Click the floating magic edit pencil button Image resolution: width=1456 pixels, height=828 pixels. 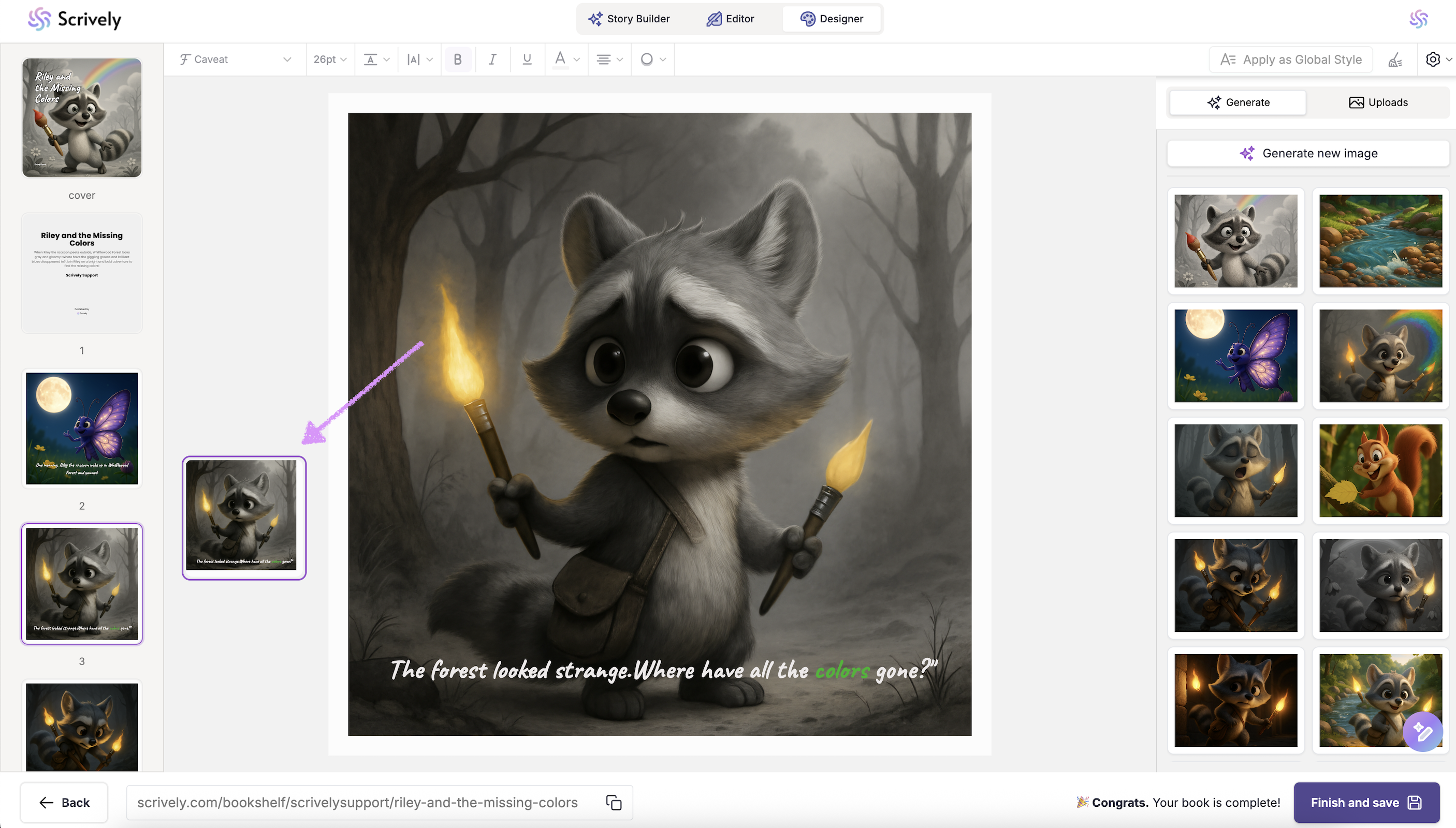coord(1422,731)
